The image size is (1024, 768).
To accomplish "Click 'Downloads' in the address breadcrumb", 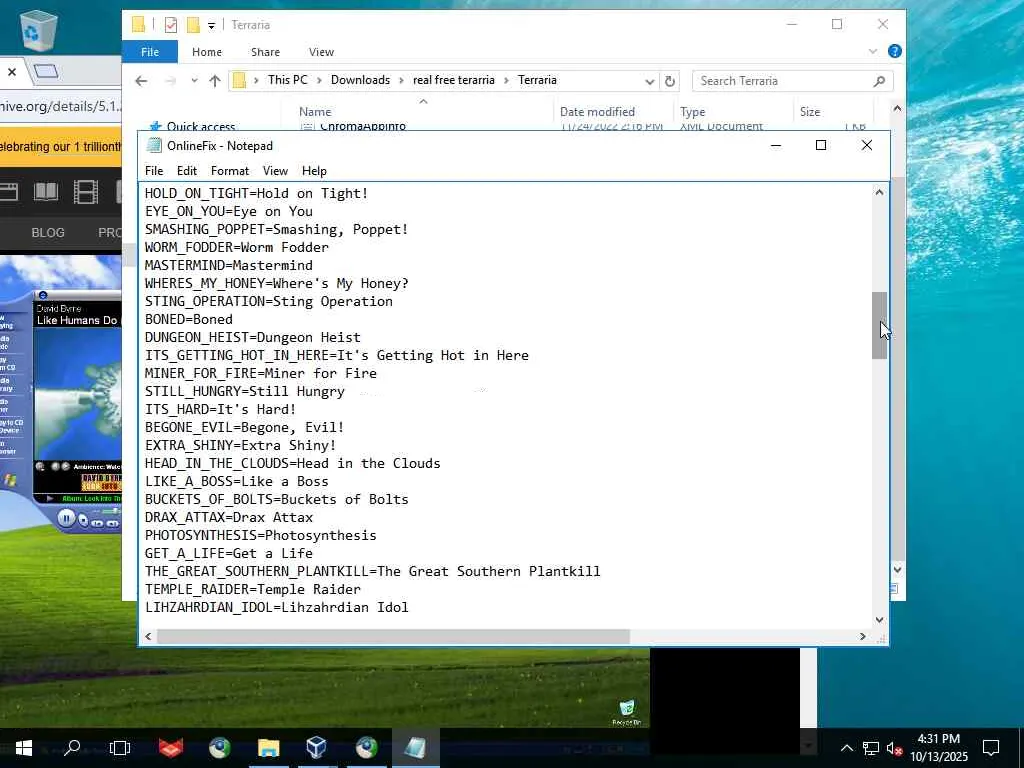I will click(x=360, y=80).
